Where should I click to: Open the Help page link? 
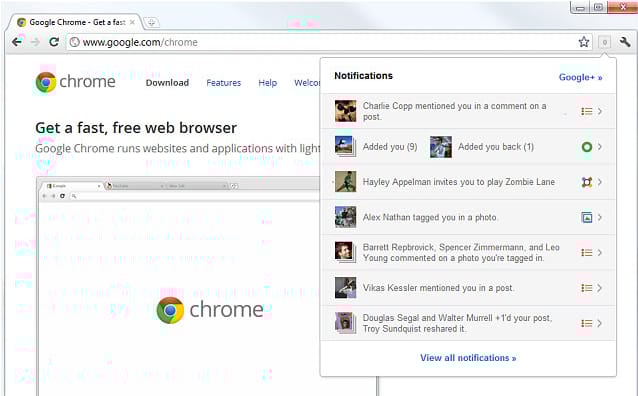267,83
